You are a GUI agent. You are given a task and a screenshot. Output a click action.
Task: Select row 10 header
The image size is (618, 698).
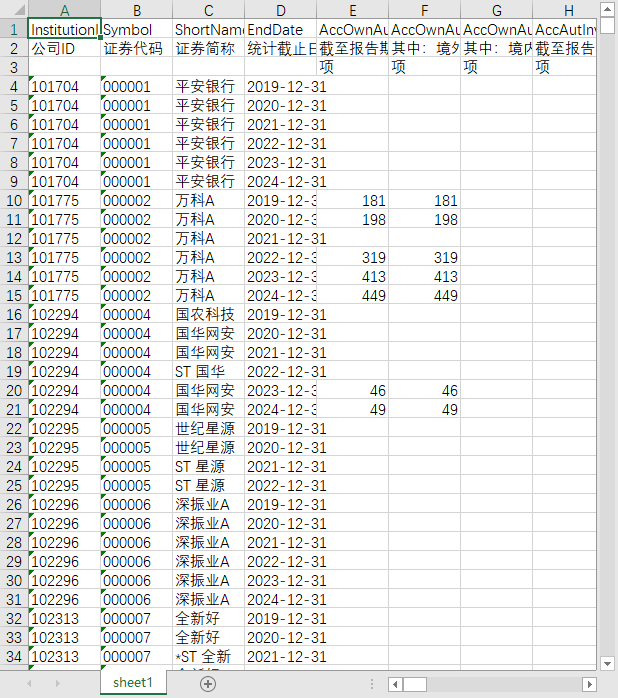click(14, 200)
